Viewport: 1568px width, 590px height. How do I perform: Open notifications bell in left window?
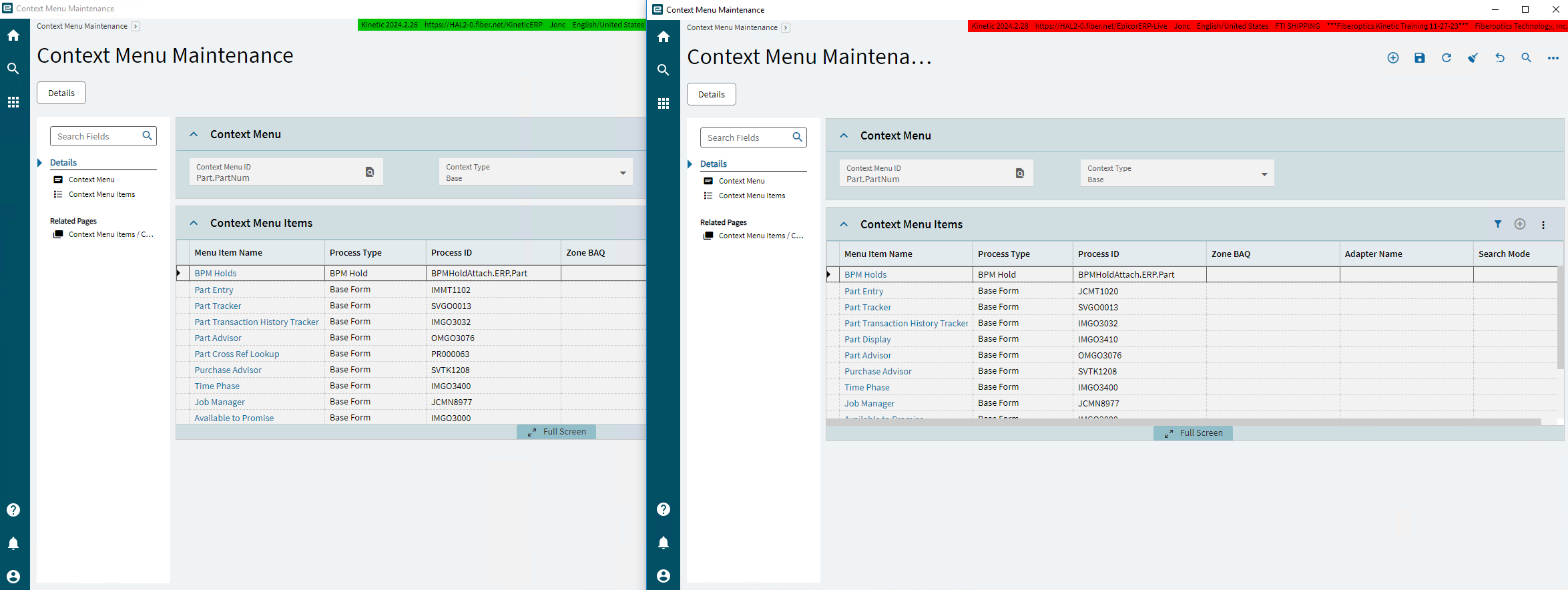pyautogui.click(x=13, y=543)
